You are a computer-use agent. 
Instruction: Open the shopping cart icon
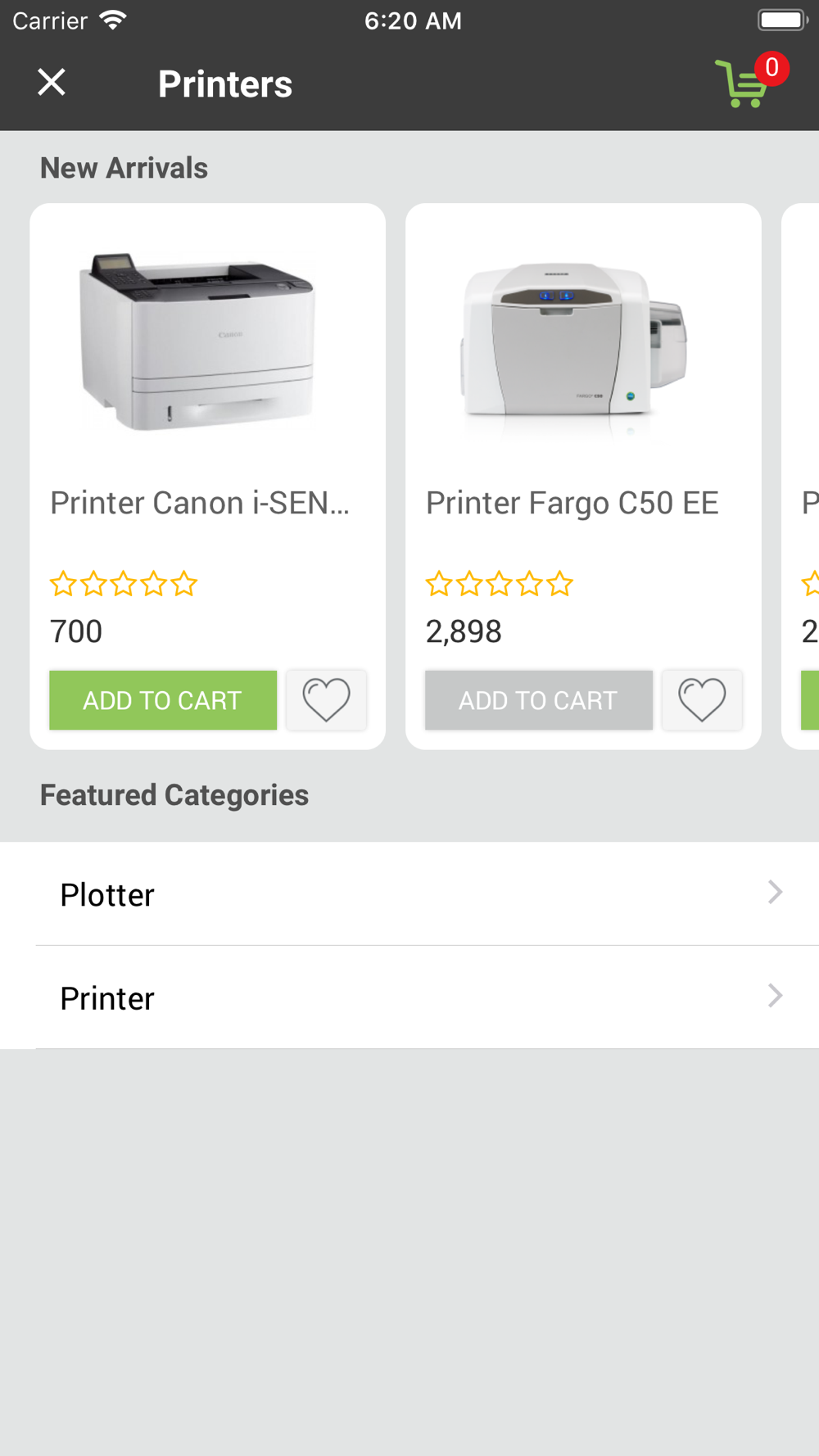tap(741, 86)
